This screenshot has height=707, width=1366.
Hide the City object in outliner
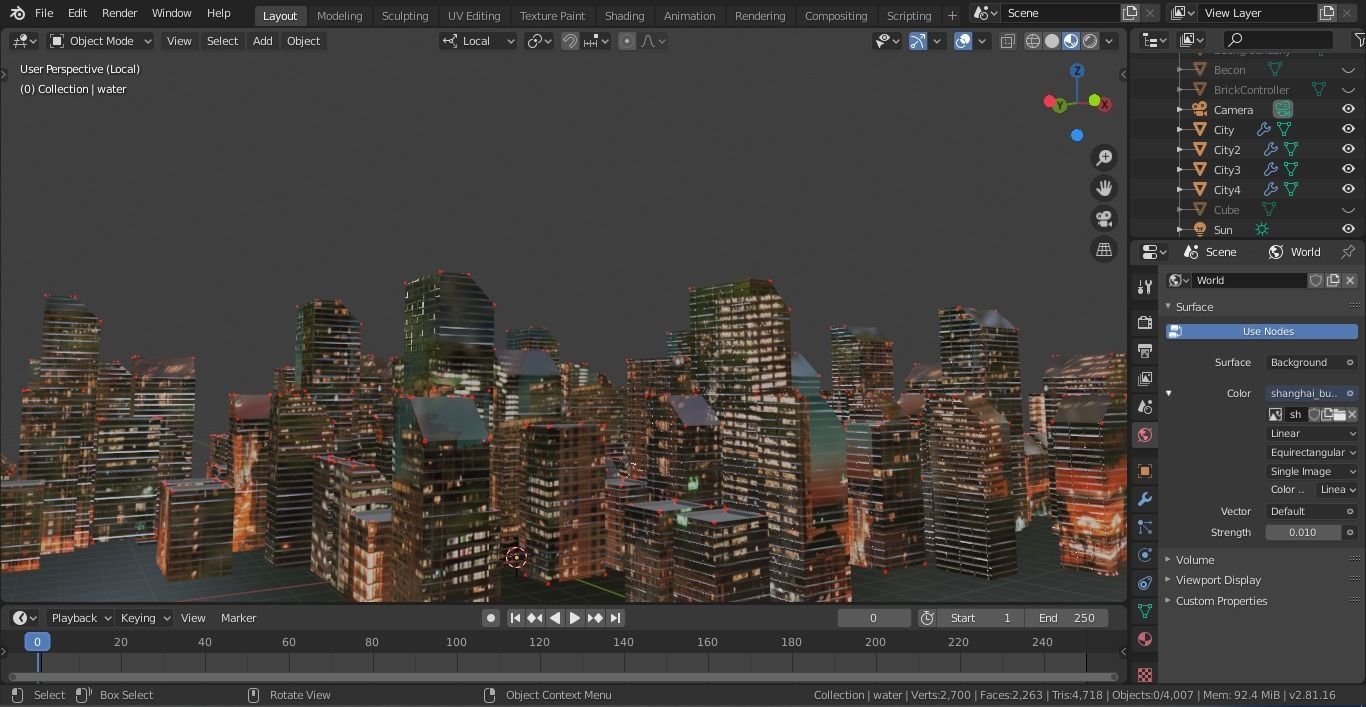point(1348,130)
